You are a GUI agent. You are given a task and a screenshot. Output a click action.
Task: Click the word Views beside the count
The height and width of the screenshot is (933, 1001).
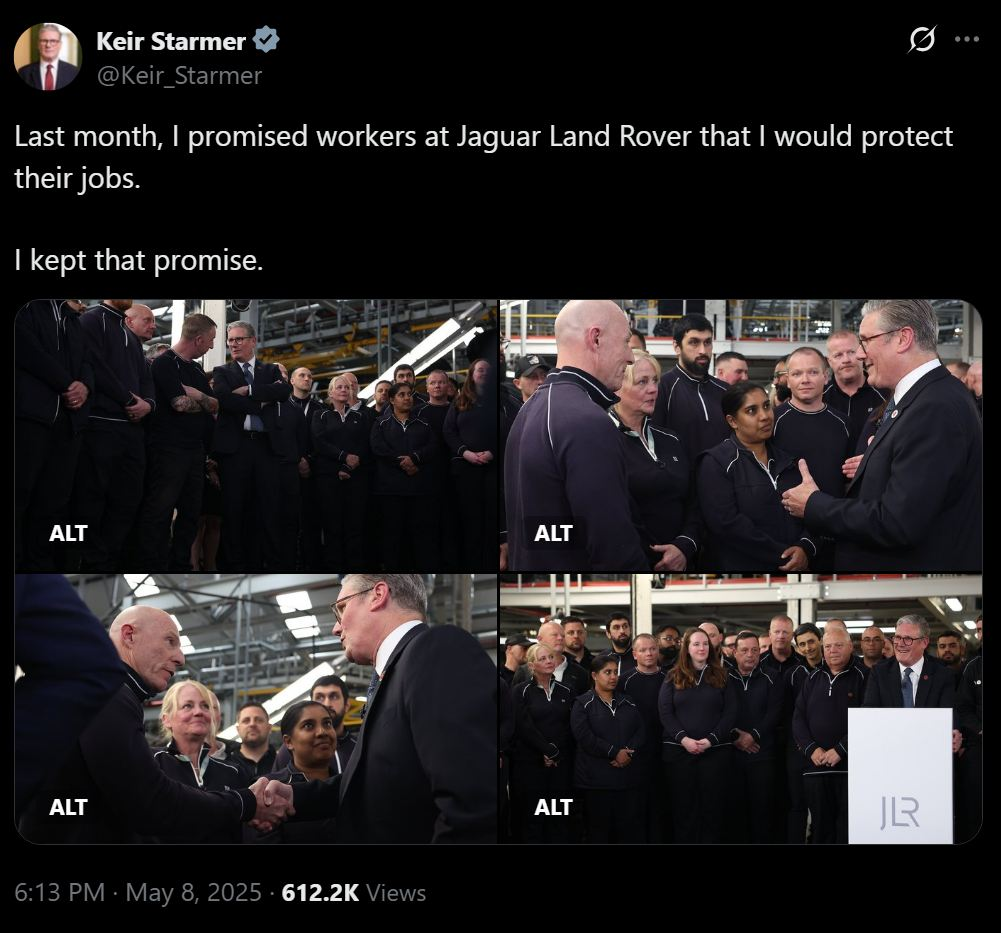[x=396, y=893]
